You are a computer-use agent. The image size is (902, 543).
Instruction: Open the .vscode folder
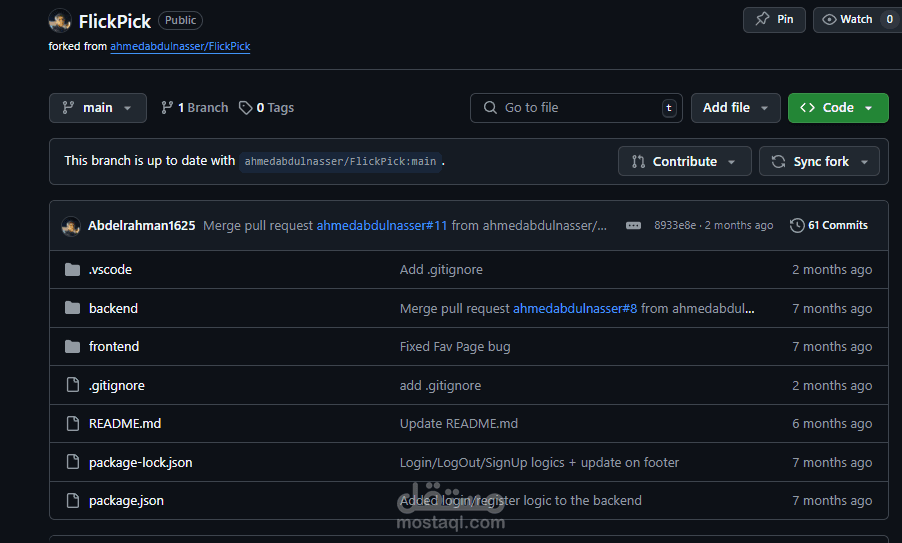[x=110, y=269]
